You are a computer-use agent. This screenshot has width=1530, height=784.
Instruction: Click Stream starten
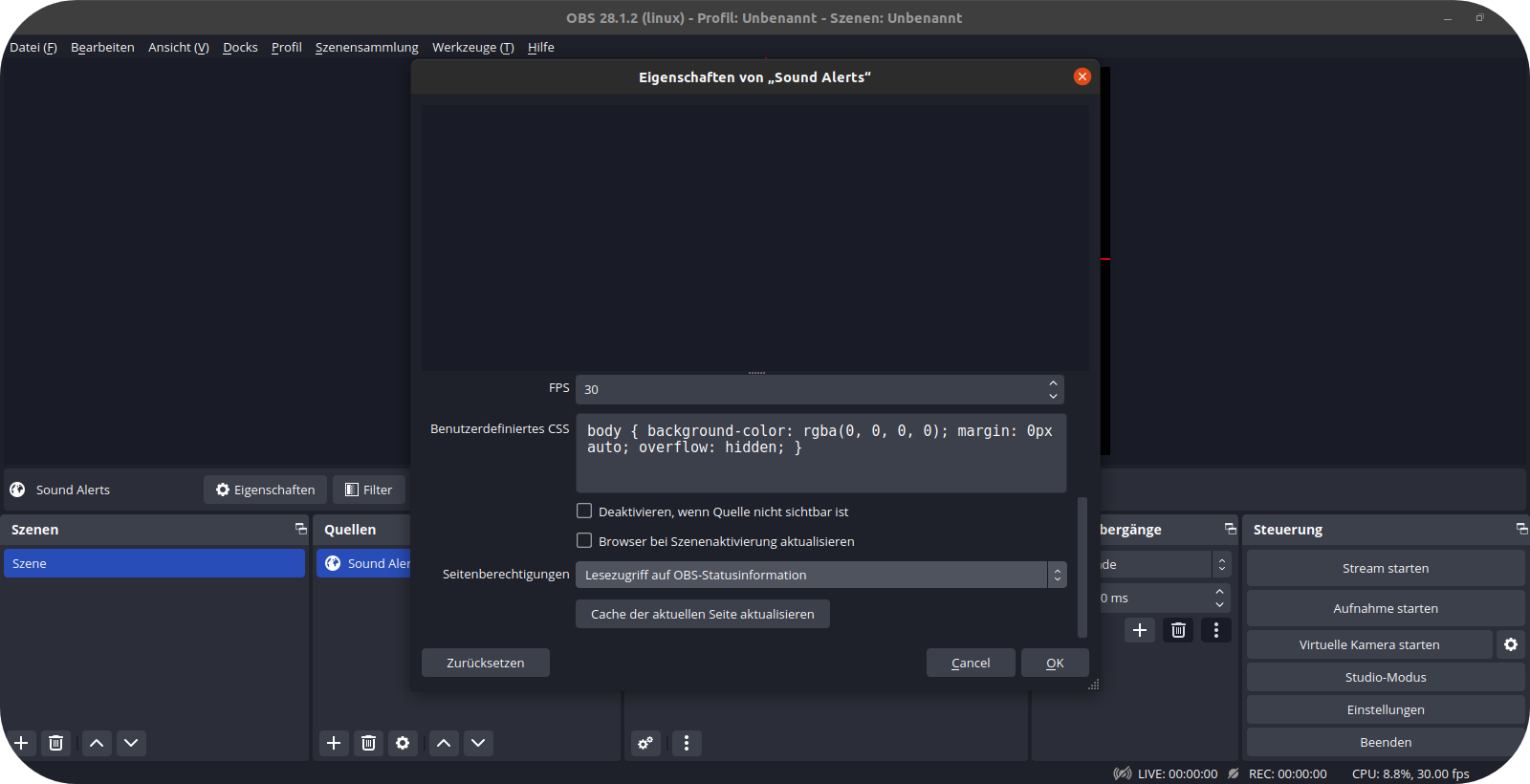(x=1386, y=568)
